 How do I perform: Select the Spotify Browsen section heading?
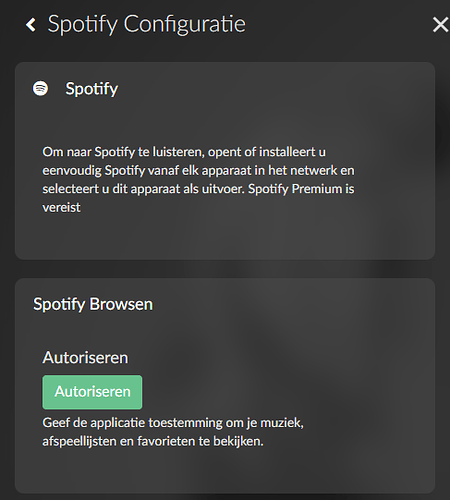[x=93, y=304]
